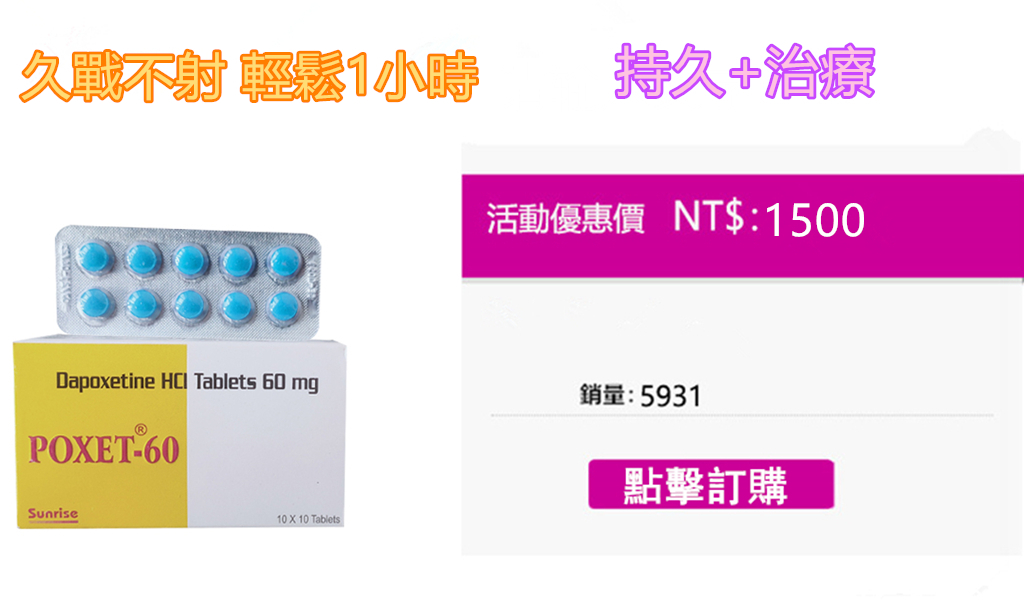
Task: Click the magenta banner background right side
Action: pyautogui.click(x=947, y=226)
